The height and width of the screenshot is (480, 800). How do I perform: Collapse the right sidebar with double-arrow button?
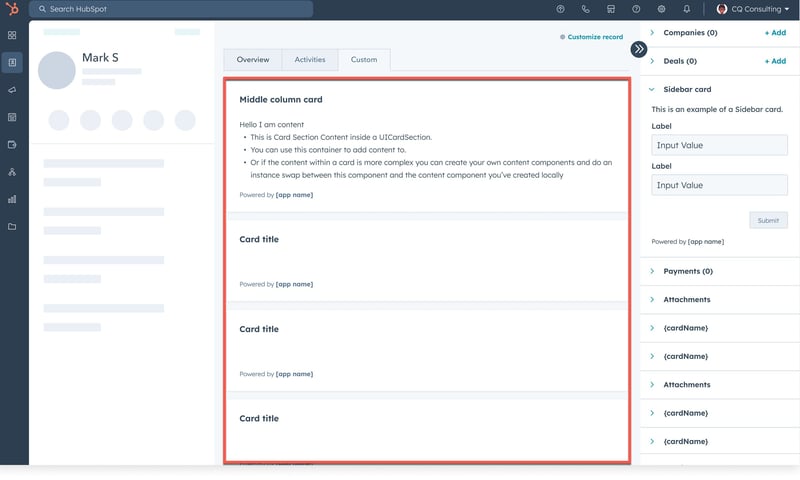click(x=638, y=48)
